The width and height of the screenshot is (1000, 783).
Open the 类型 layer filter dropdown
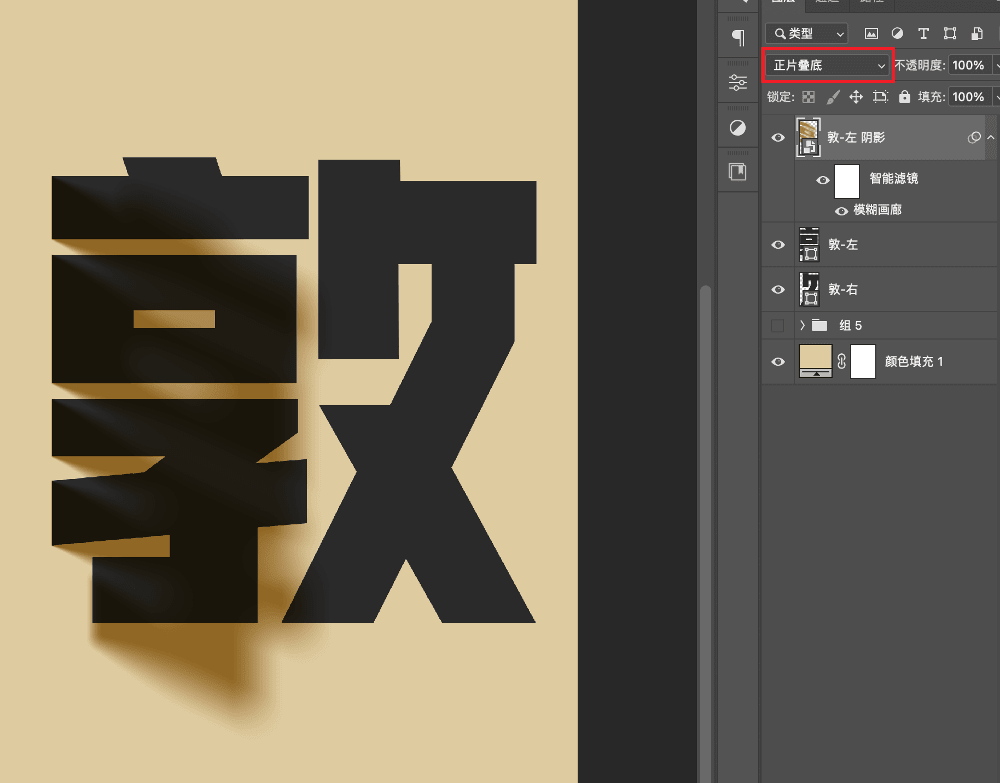[807, 33]
